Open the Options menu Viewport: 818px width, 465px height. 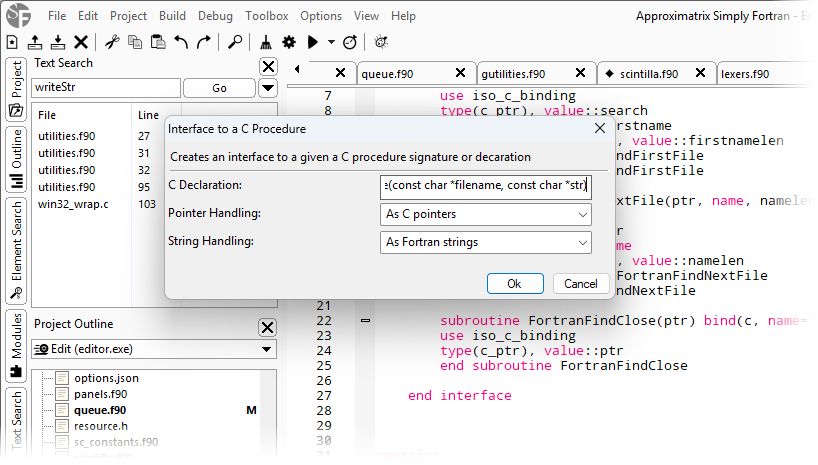tap(321, 16)
